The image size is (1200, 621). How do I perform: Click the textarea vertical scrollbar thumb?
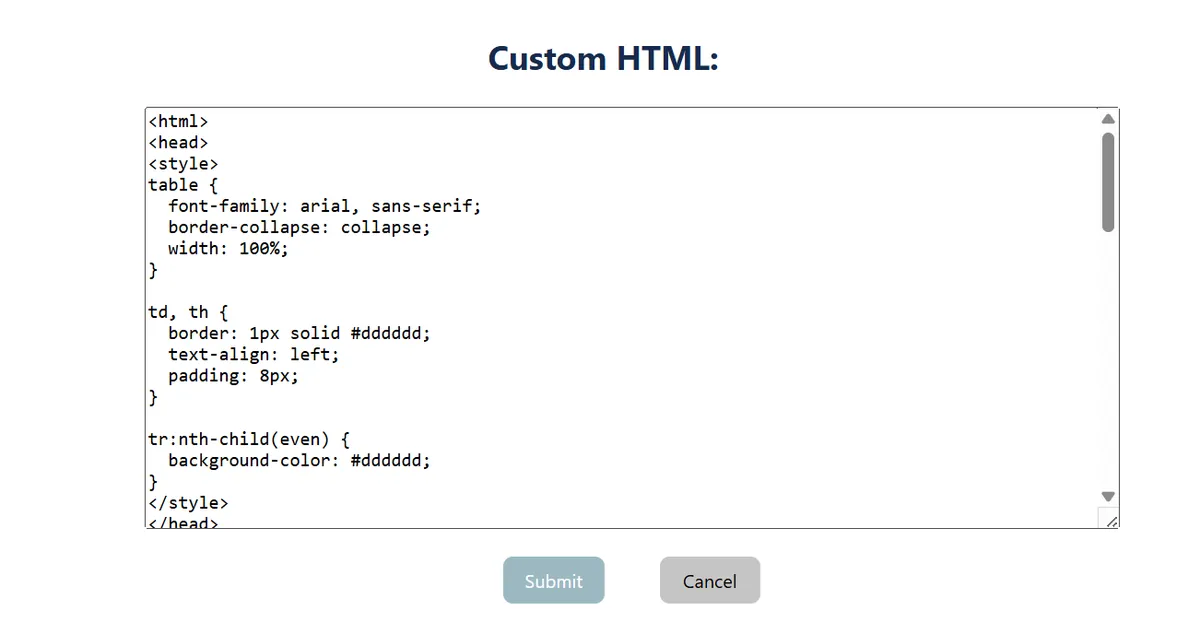click(x=1108, y=182)
